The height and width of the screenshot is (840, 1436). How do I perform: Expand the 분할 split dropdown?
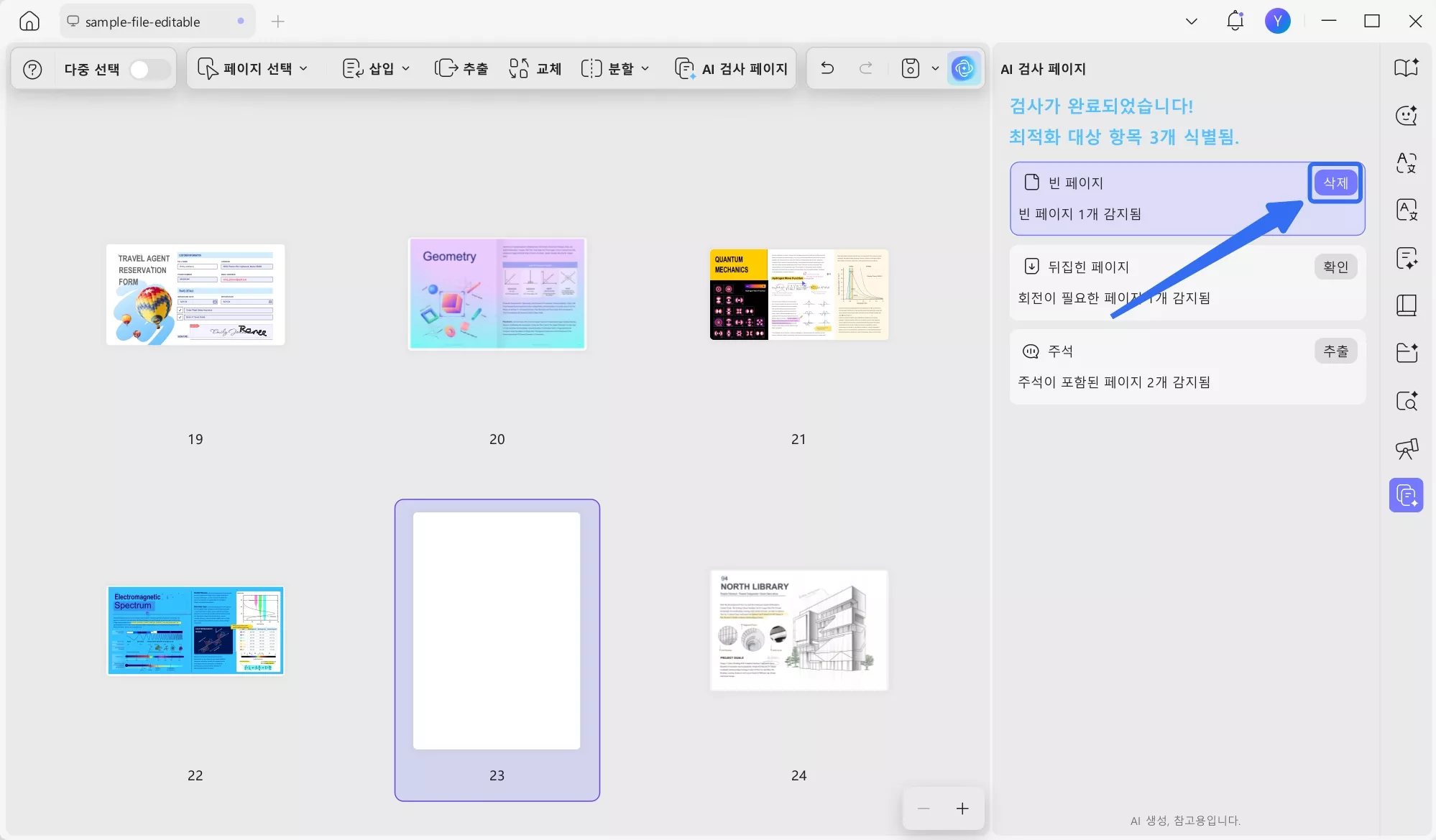tap(615, 68)
